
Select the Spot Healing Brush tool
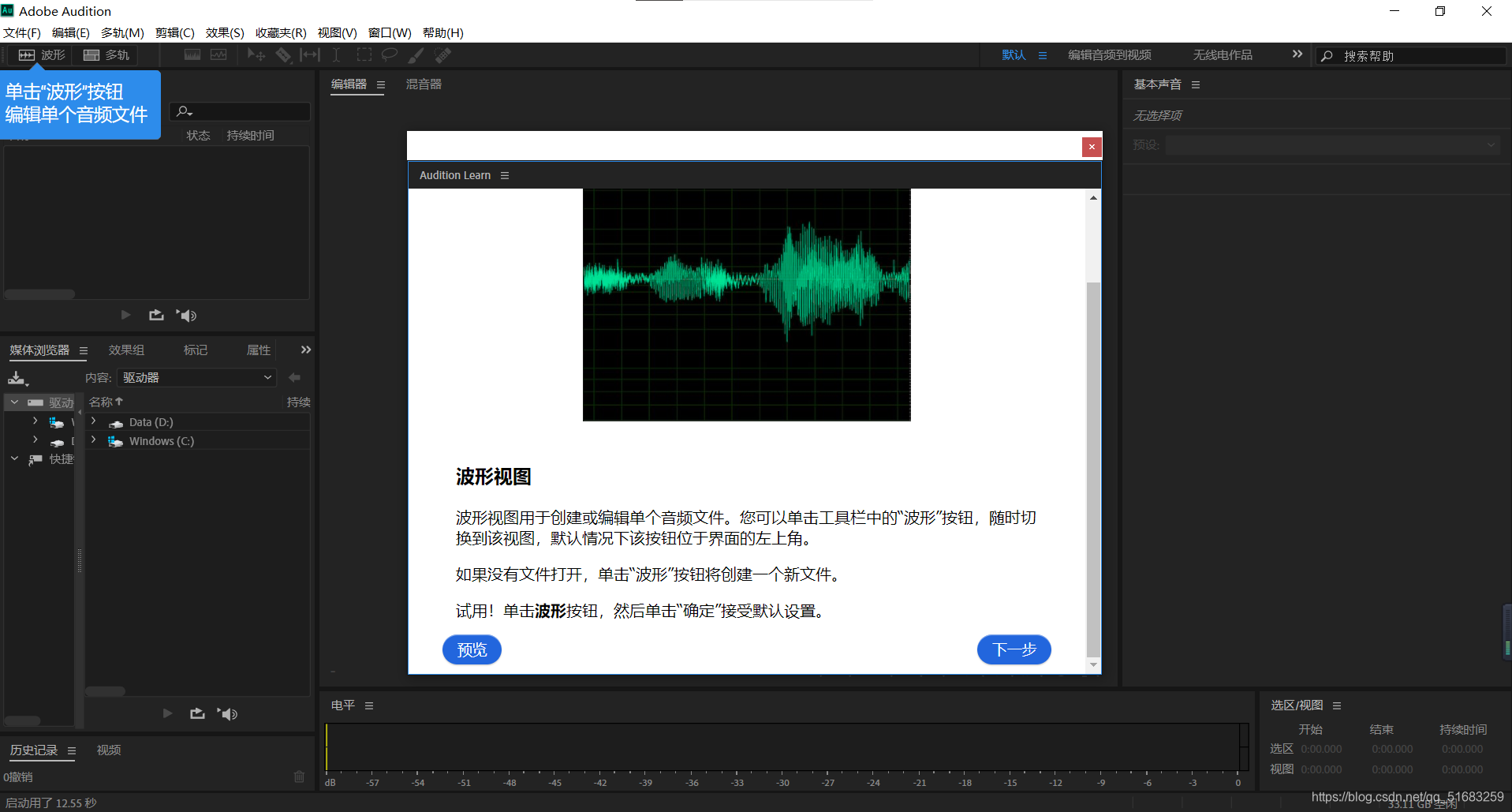coord(442,55)
